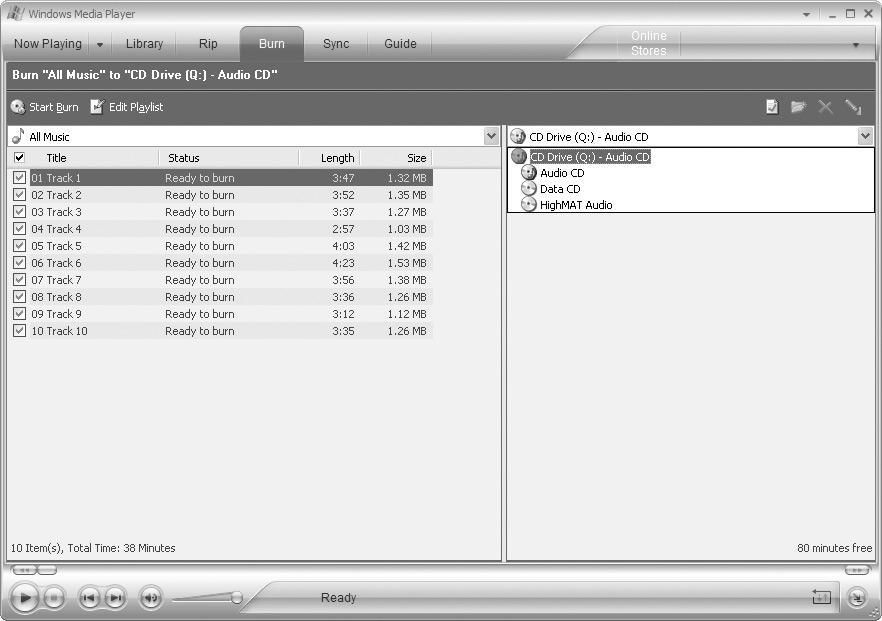Click the Stop button
Viewport: 882px width, 621px height.
click(x=54, y=597)
